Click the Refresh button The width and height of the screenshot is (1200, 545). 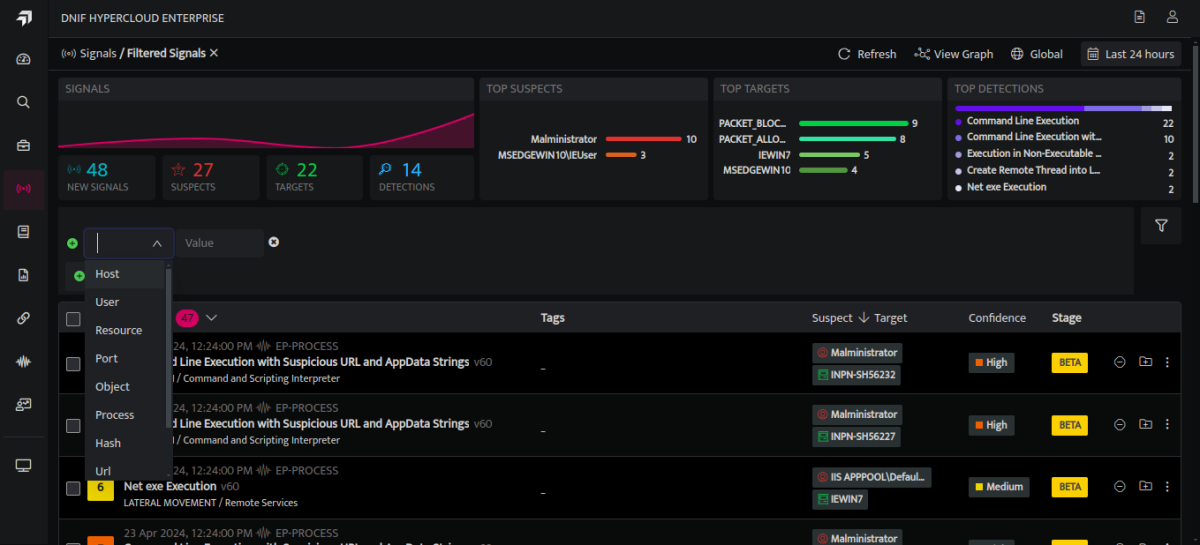(867, 54)
